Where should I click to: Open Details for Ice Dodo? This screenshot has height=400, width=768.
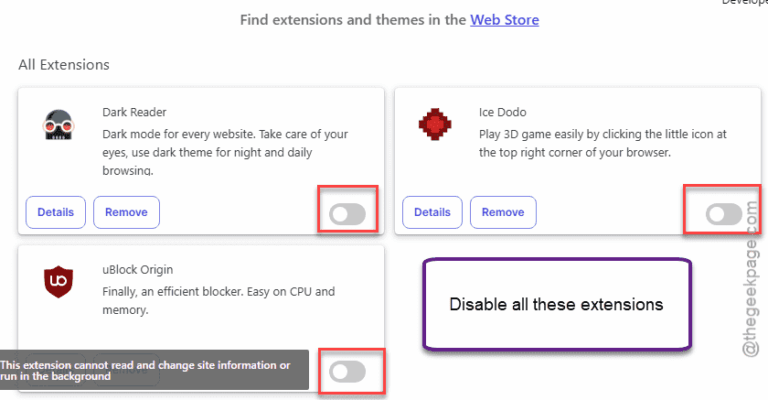pos(432,212)
